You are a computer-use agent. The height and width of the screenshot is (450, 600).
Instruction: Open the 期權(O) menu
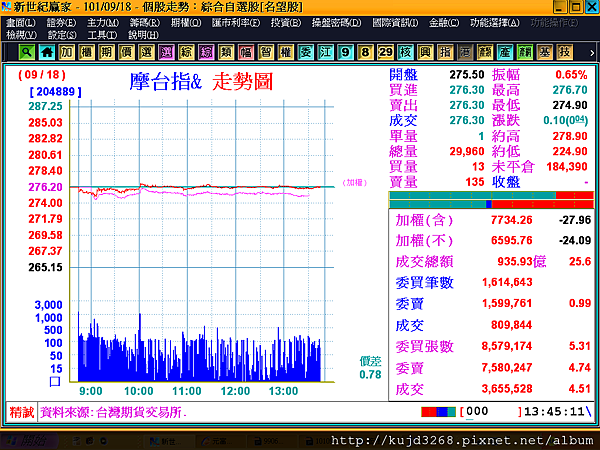pyautogui.click(x=186, y=23)
